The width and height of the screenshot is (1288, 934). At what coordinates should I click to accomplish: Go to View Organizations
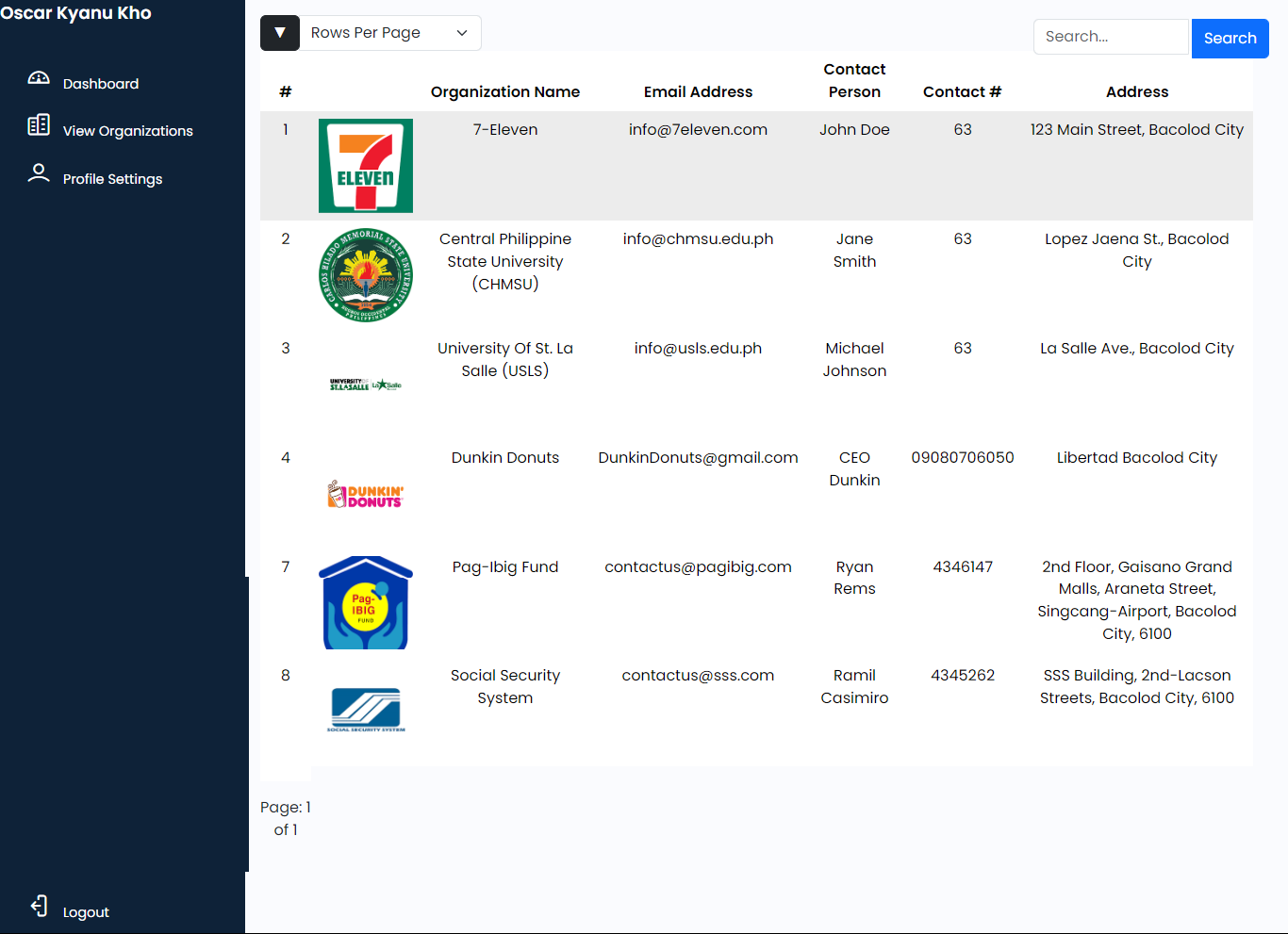(x=128, y=131)
